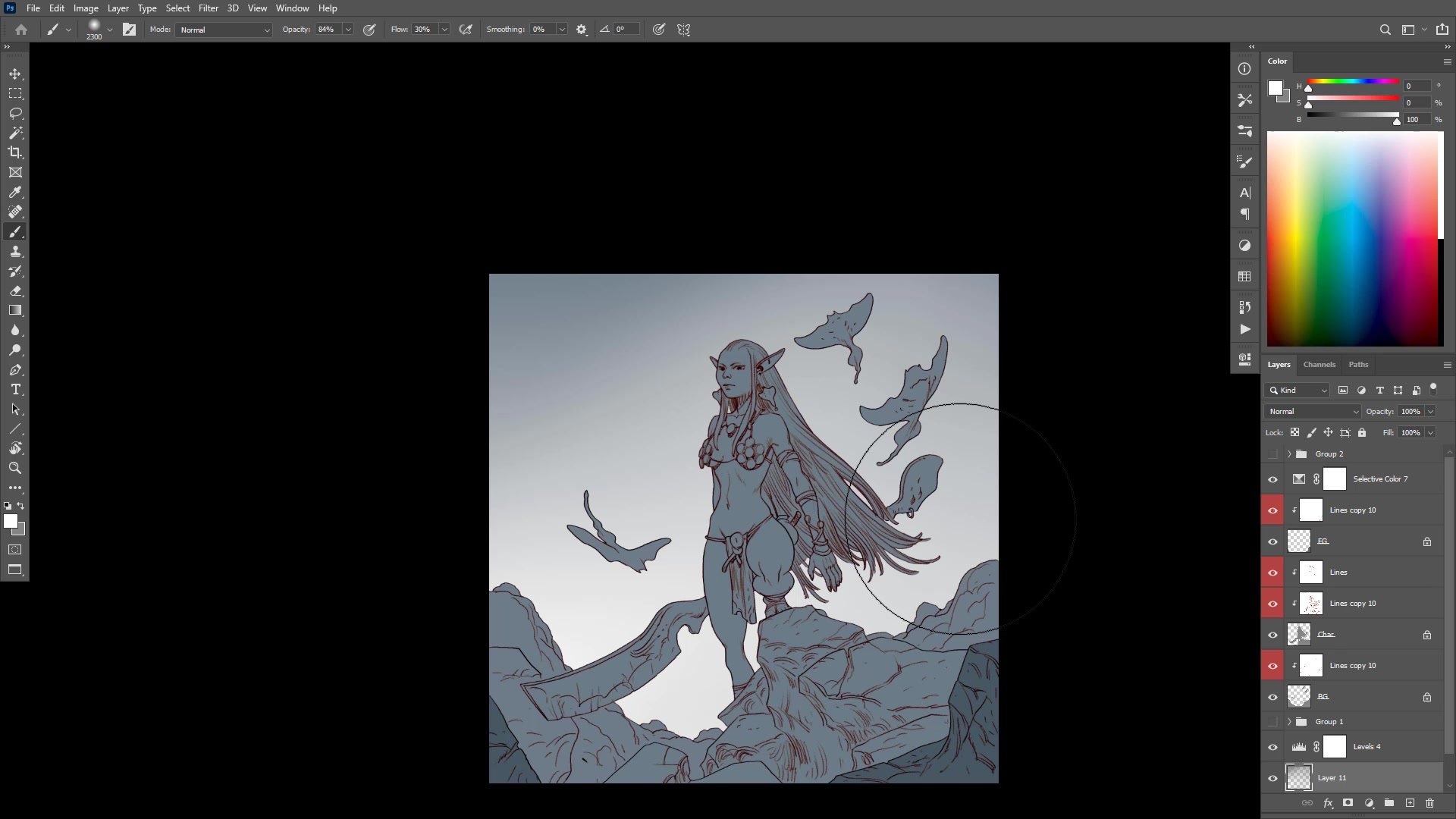The image size is (1456, 819).
Task: Open the Filter menu
Action: (208, 8)
